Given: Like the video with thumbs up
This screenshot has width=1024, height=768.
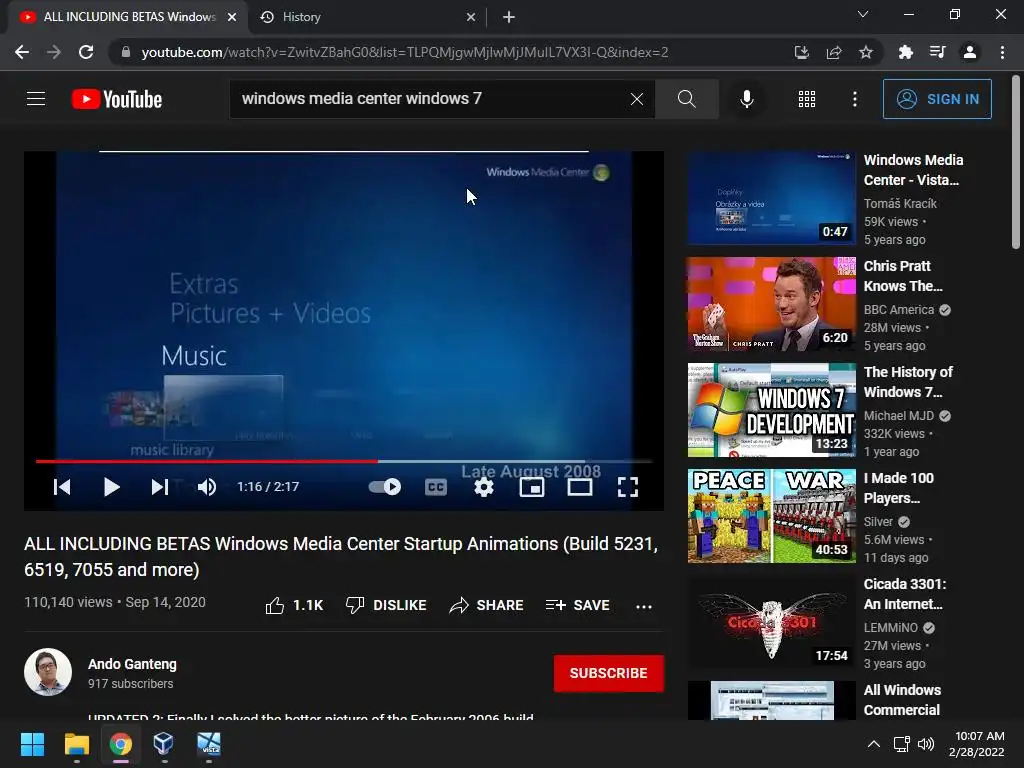Looking at the screenshot, I should tap(295, 605).
